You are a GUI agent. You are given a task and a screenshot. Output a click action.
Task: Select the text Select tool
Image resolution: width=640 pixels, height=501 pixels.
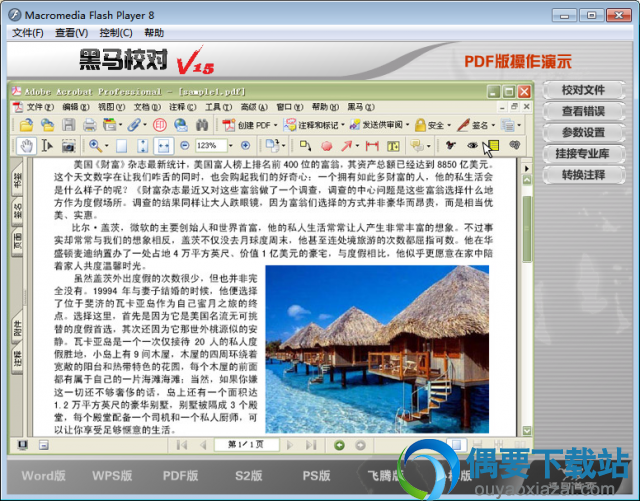47,146
